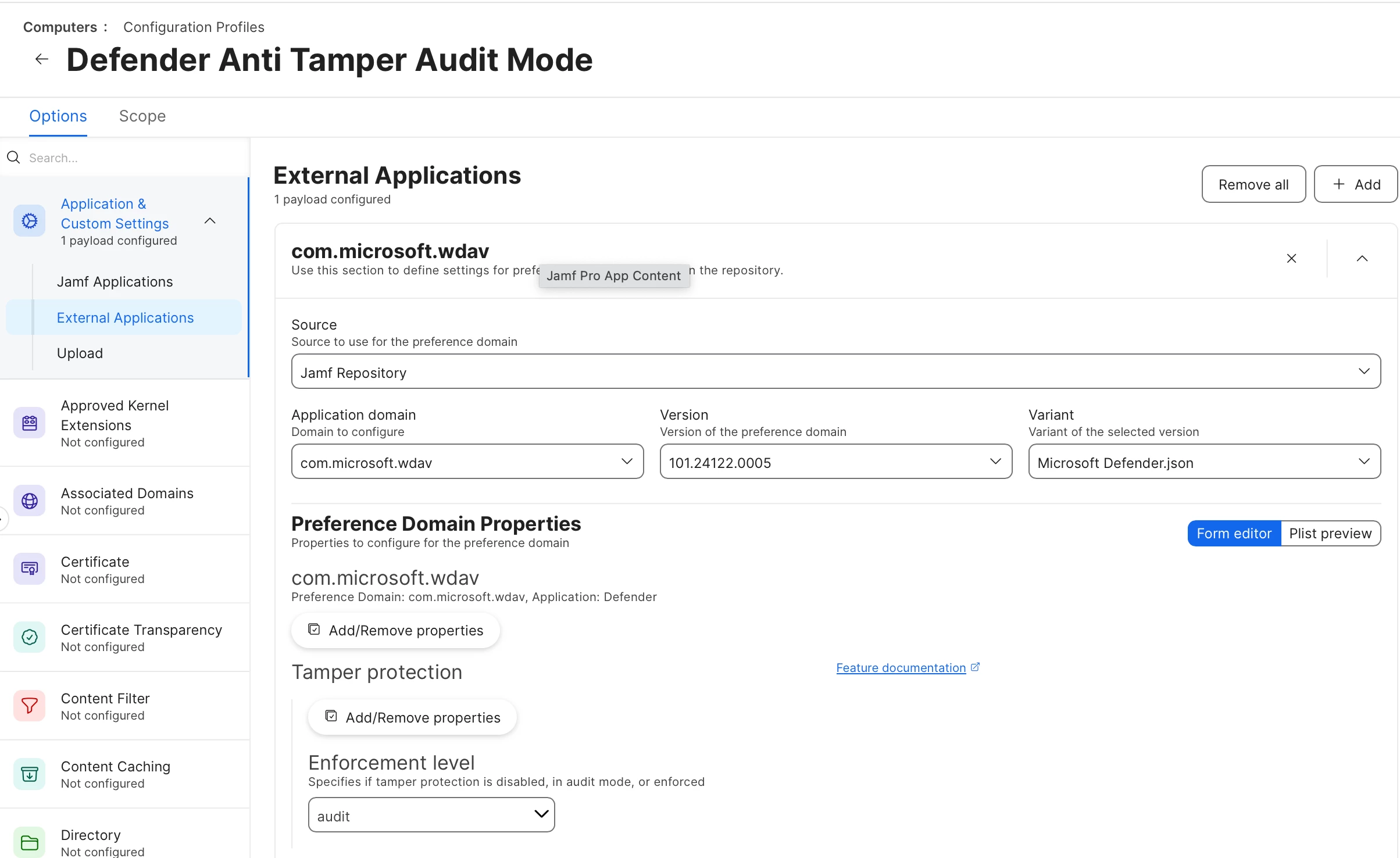Click the Content Filter funnel icon

tap(30, 706)
